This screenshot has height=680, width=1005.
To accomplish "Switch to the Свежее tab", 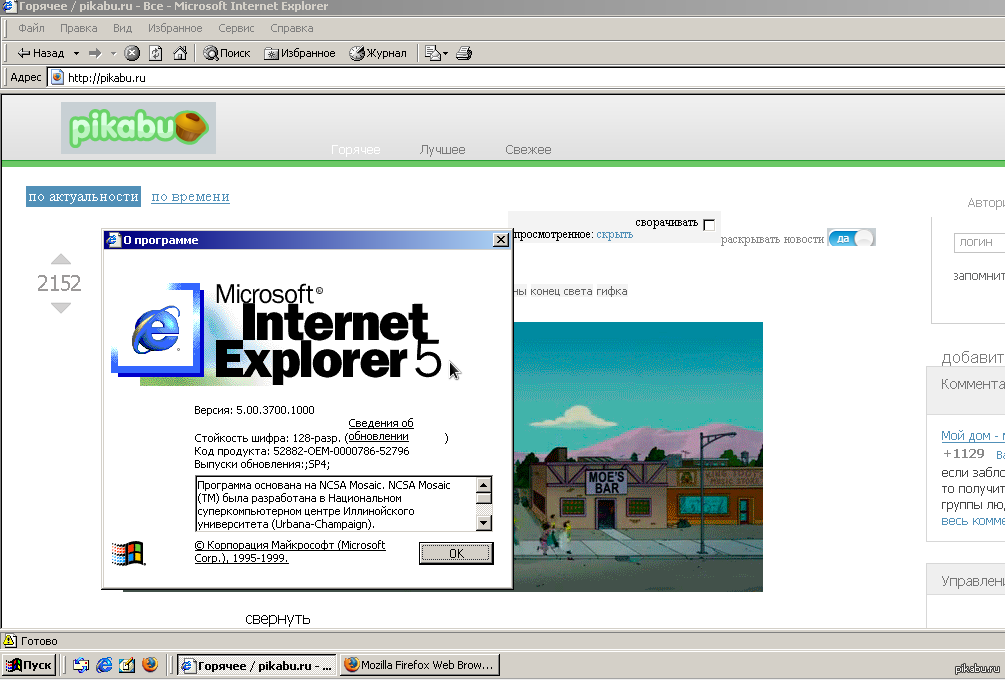I will (528, 149).
